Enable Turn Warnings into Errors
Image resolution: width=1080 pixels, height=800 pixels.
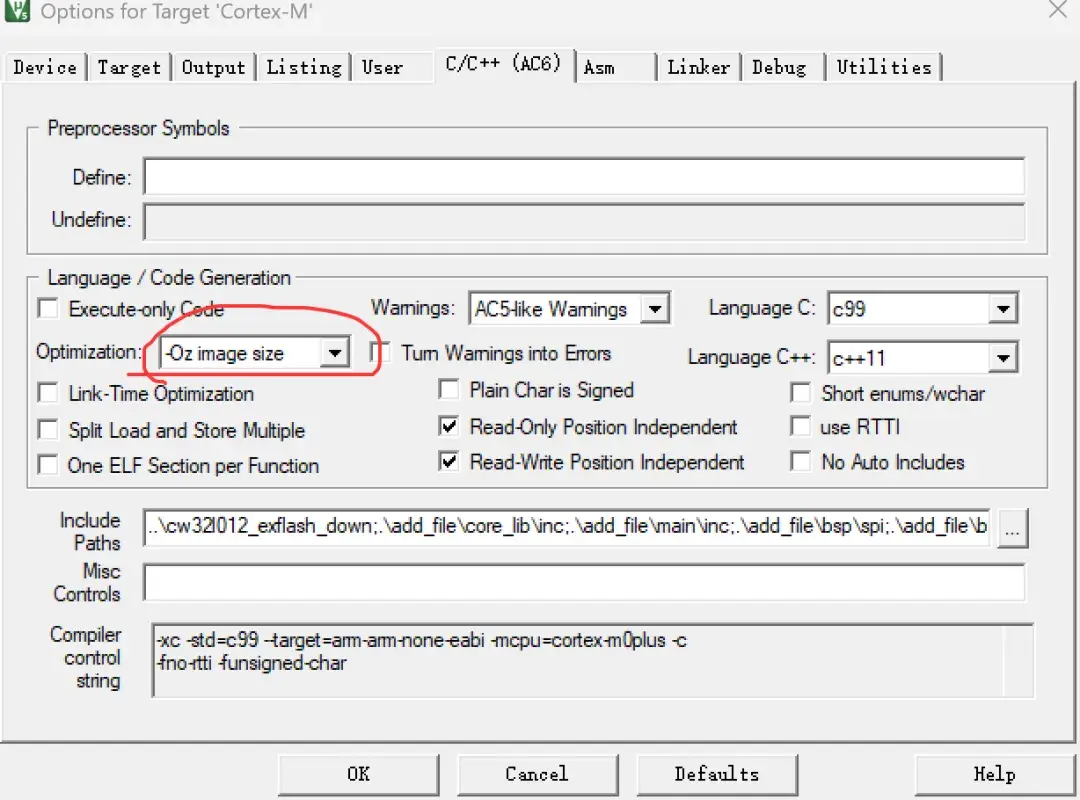pos(381,353)
